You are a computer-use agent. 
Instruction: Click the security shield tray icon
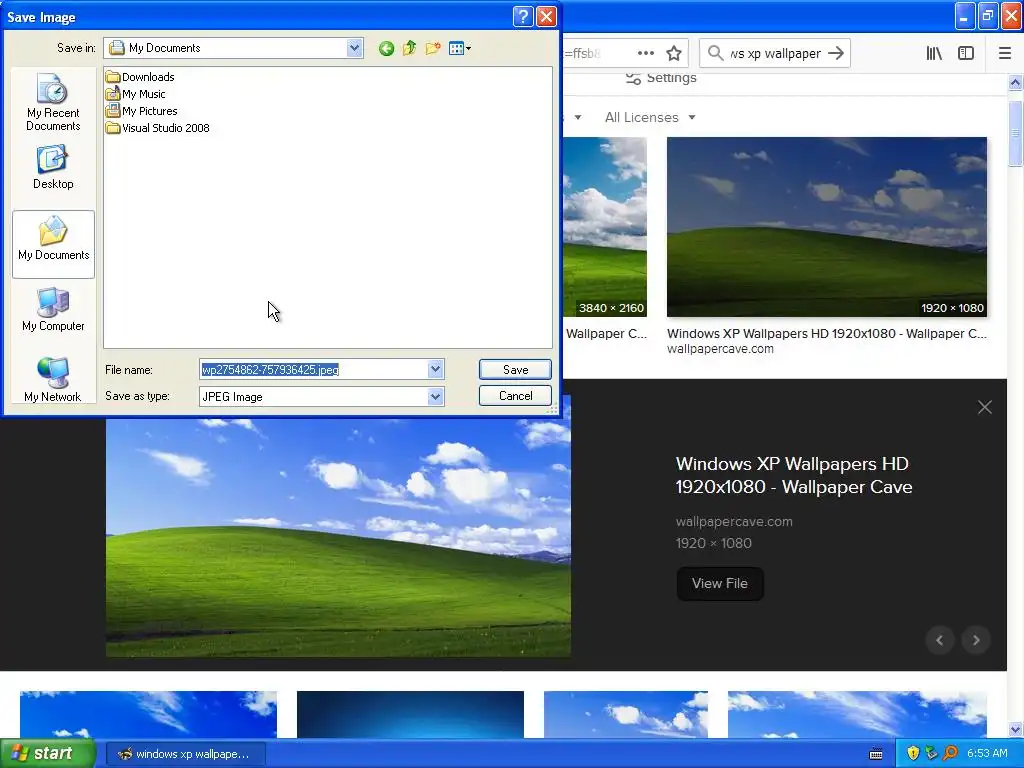click(913, 754)
